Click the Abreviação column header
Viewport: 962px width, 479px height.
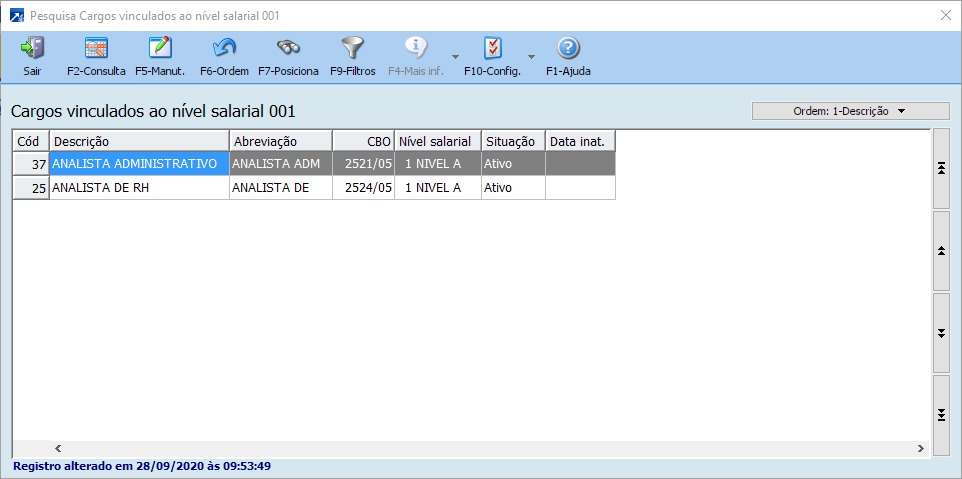(x=281, y=141)
